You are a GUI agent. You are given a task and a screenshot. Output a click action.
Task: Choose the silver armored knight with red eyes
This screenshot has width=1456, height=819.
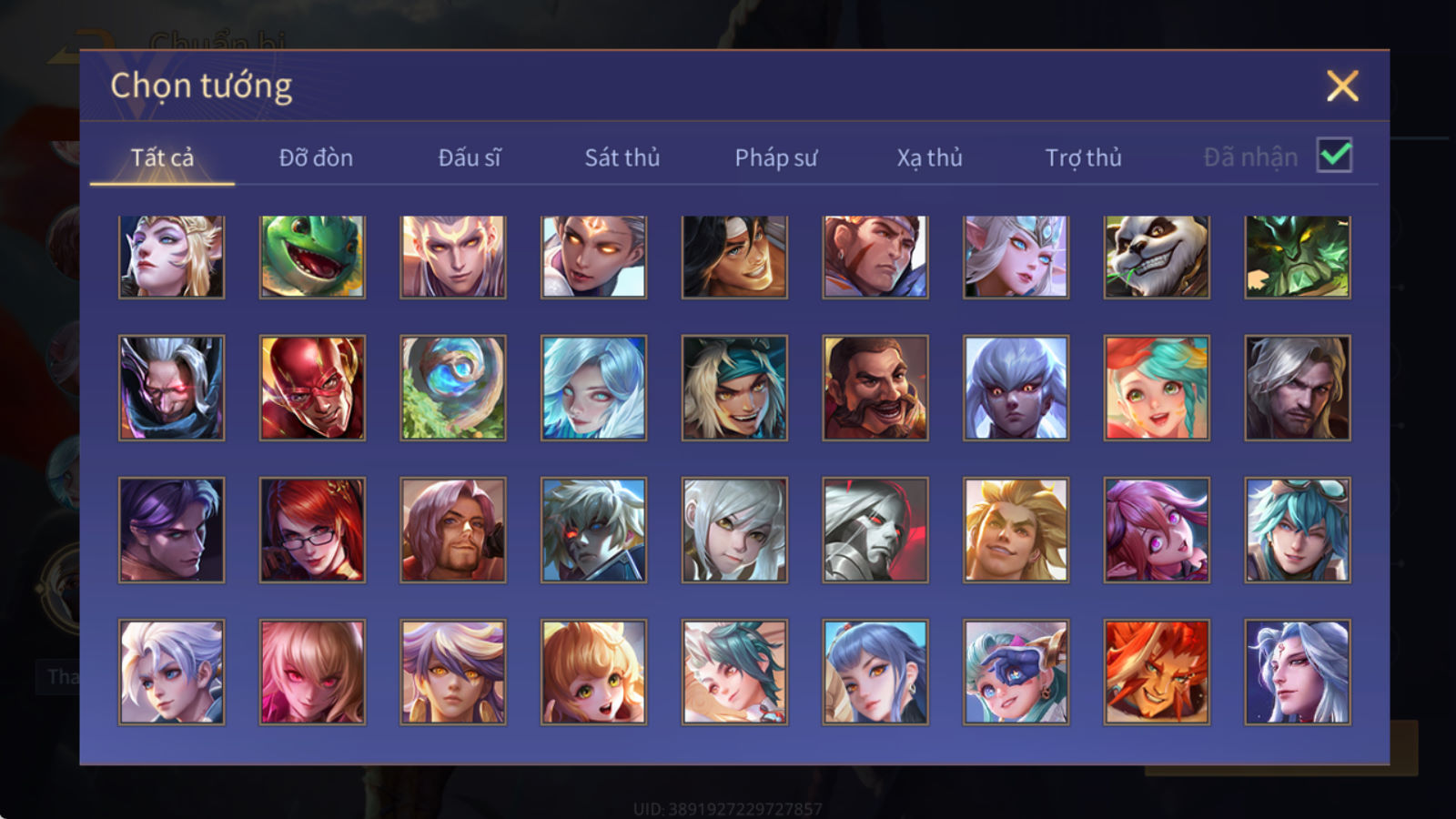pyautogui.click(x=875, y=530)
